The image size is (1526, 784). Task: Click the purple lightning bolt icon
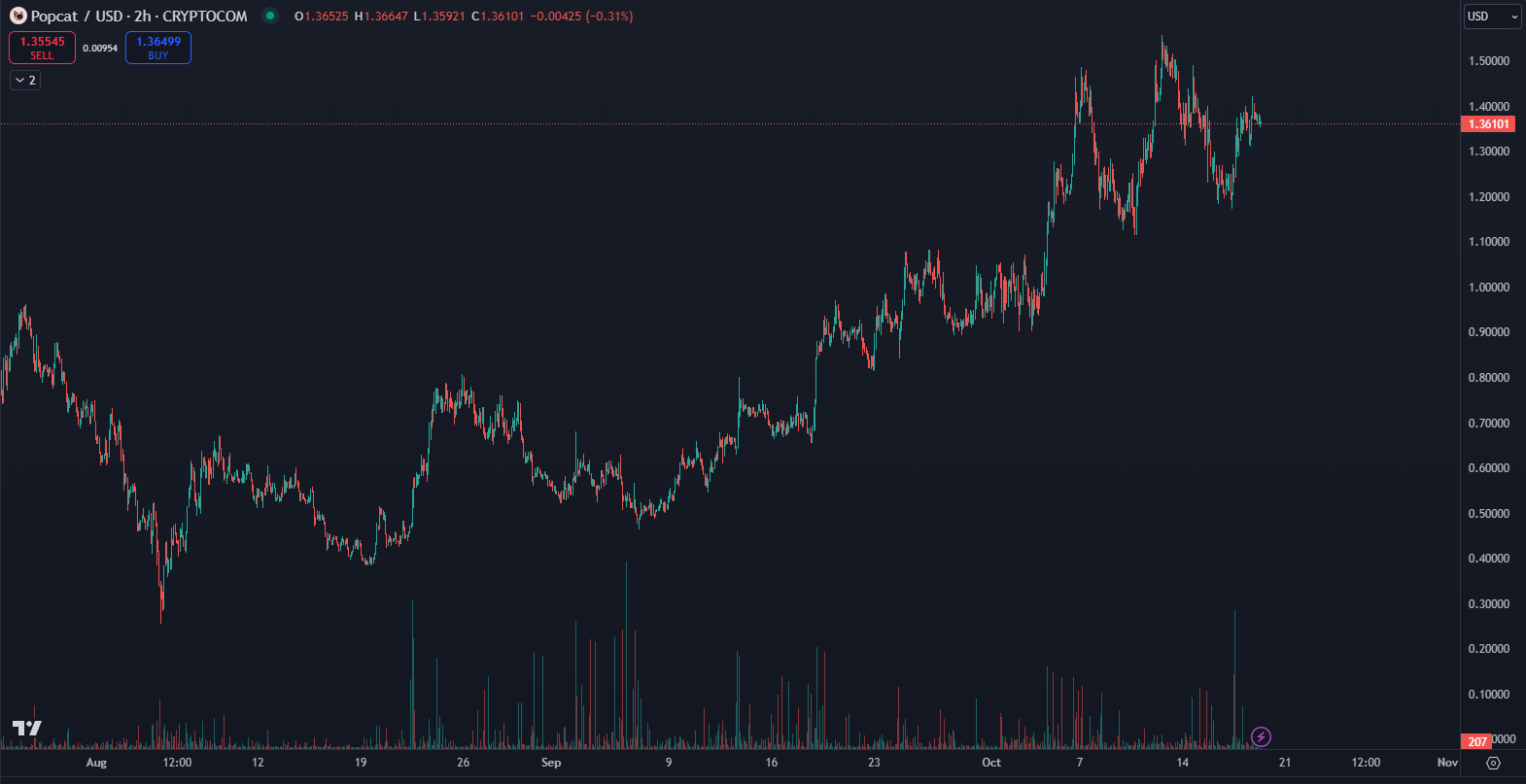[1261, 736]
